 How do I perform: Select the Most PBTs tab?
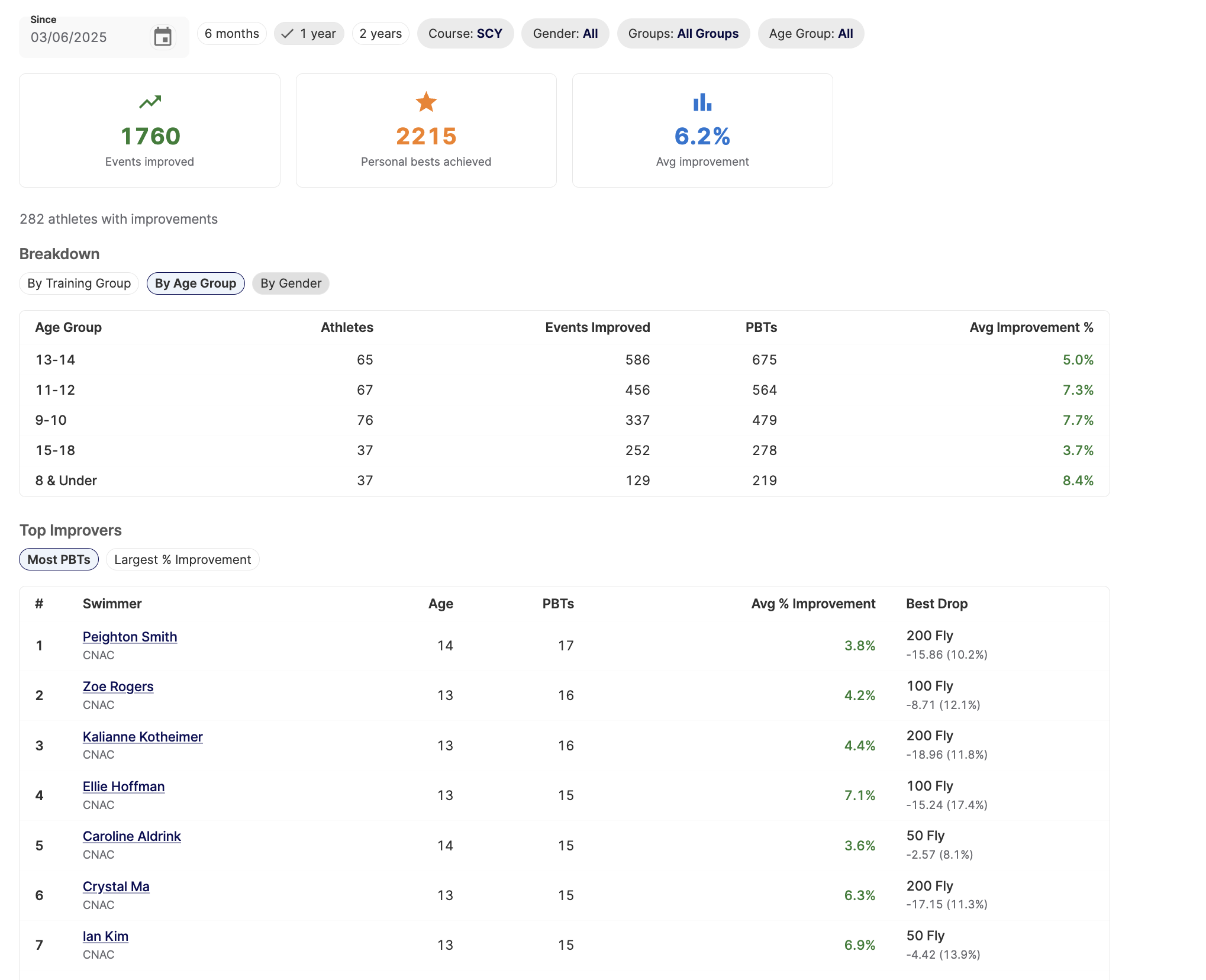pyautogui.click(x=59, y=560)
